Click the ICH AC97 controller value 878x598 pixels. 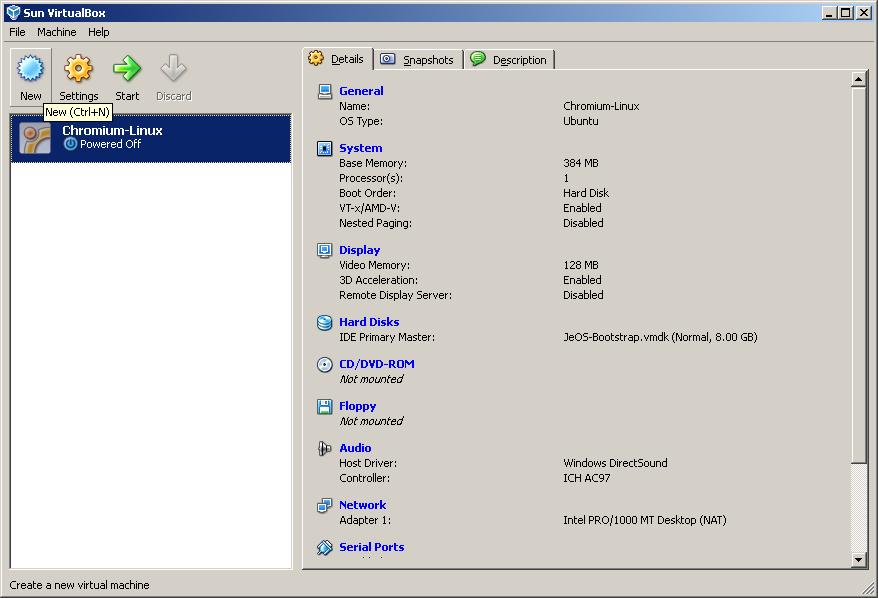click(586, 478)
